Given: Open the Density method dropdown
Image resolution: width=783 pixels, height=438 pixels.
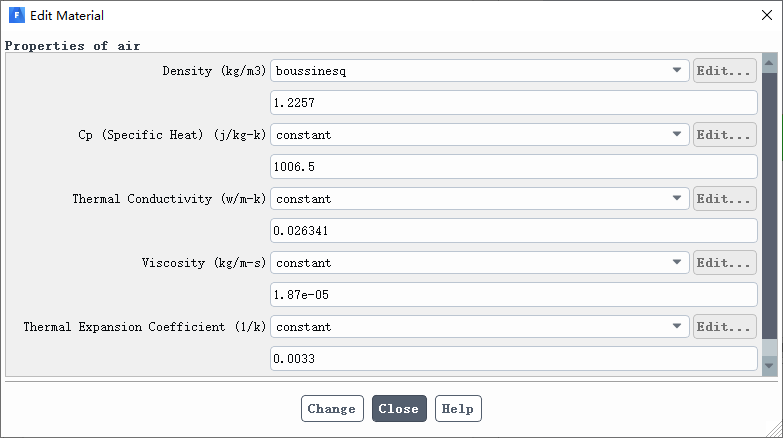Looking at the screenshot, I should [479, 71].
